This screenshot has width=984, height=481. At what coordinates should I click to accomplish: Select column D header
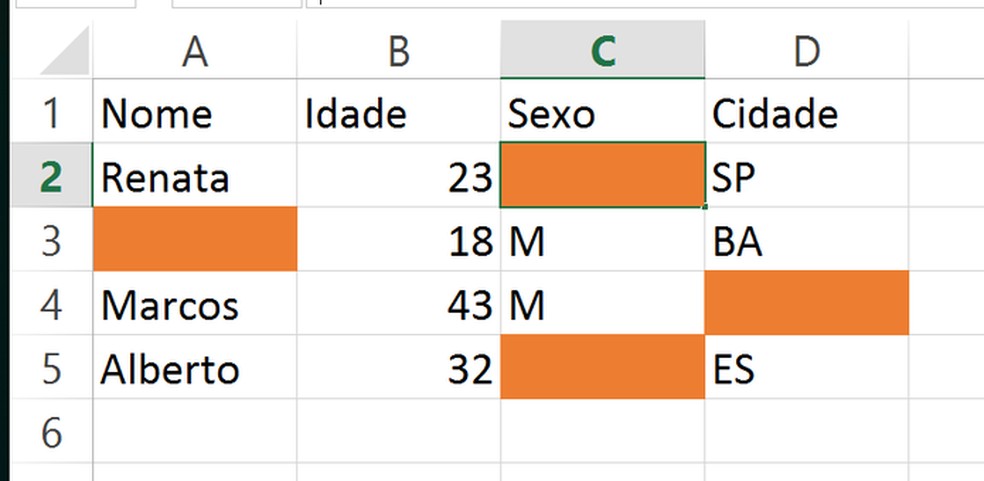806,52
